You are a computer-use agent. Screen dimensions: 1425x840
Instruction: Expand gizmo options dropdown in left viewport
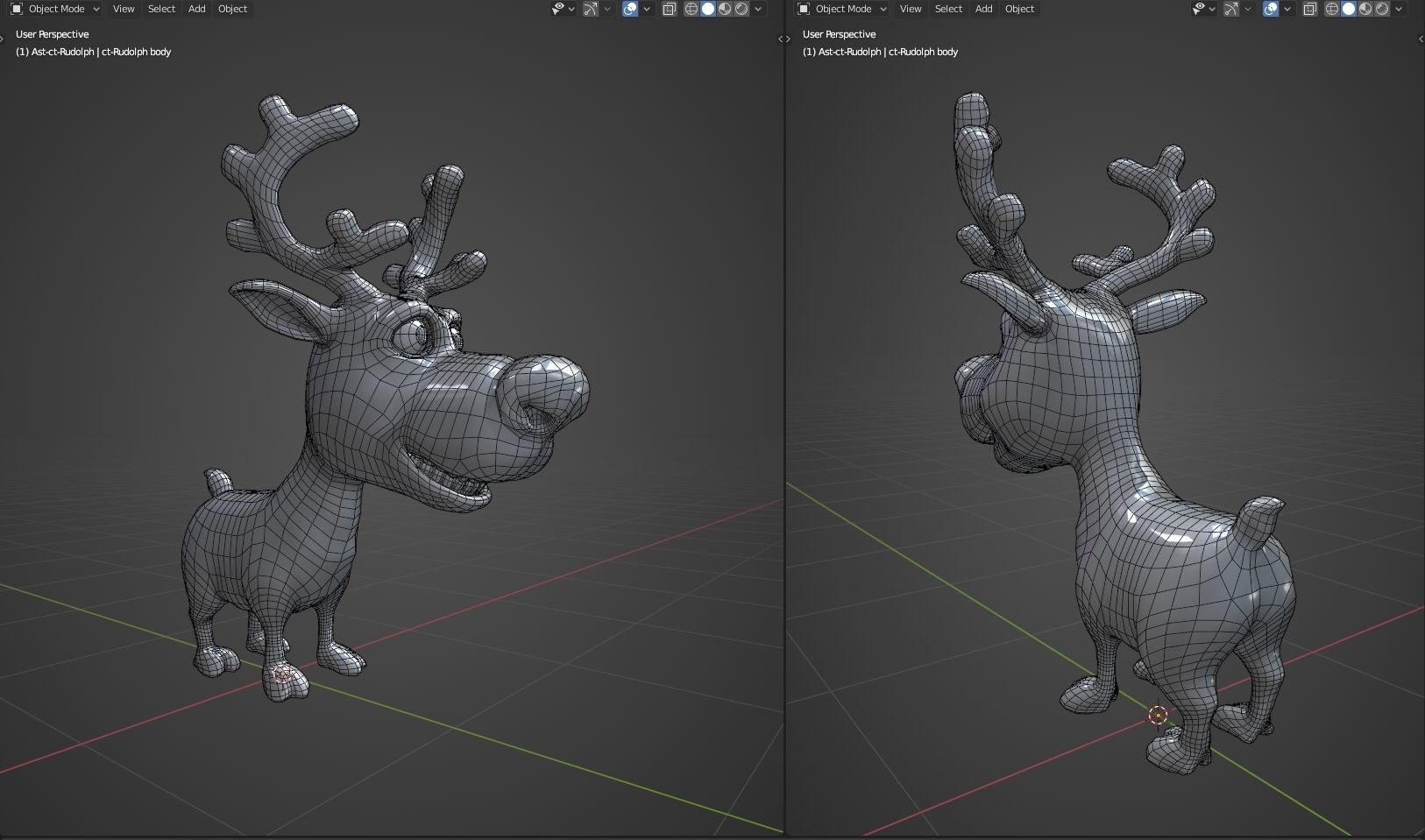point(607,9)
